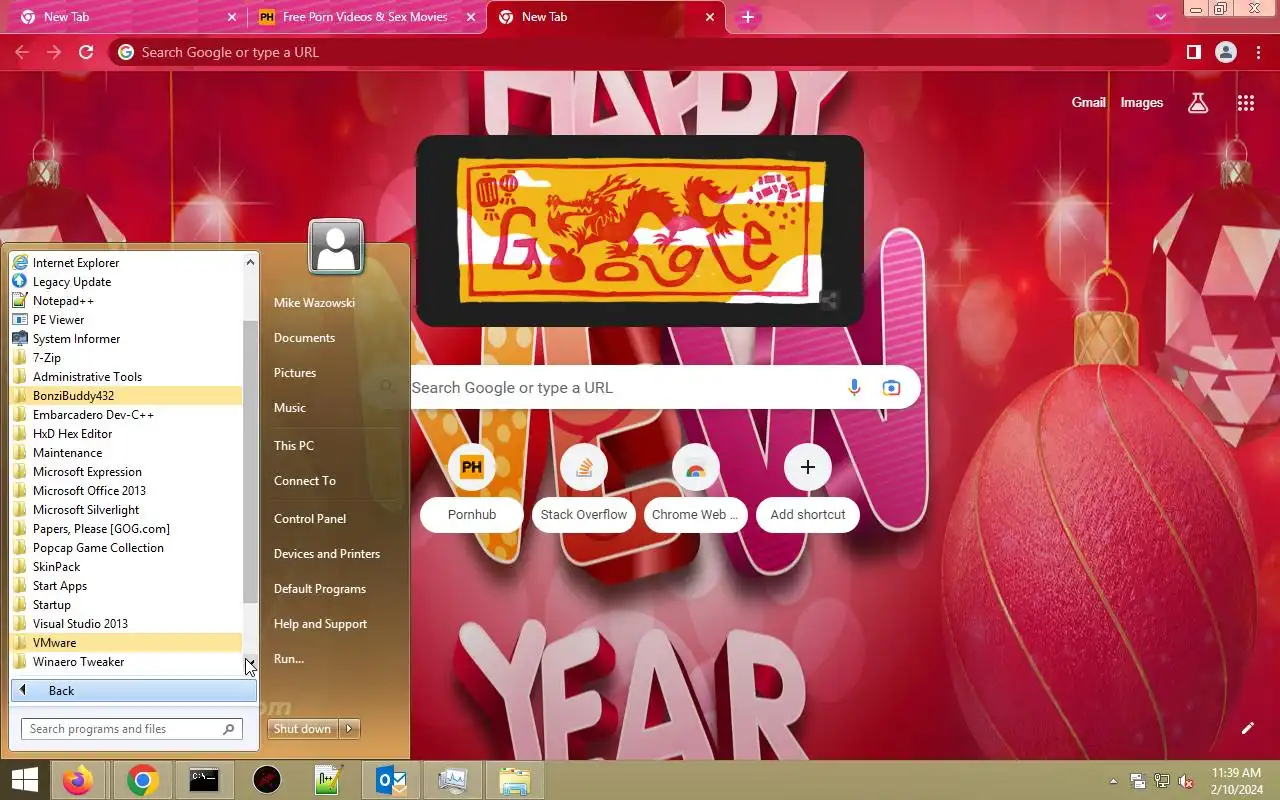Add shortcut plus icon
Screen dimensions: 1280x800
(808, 467)
